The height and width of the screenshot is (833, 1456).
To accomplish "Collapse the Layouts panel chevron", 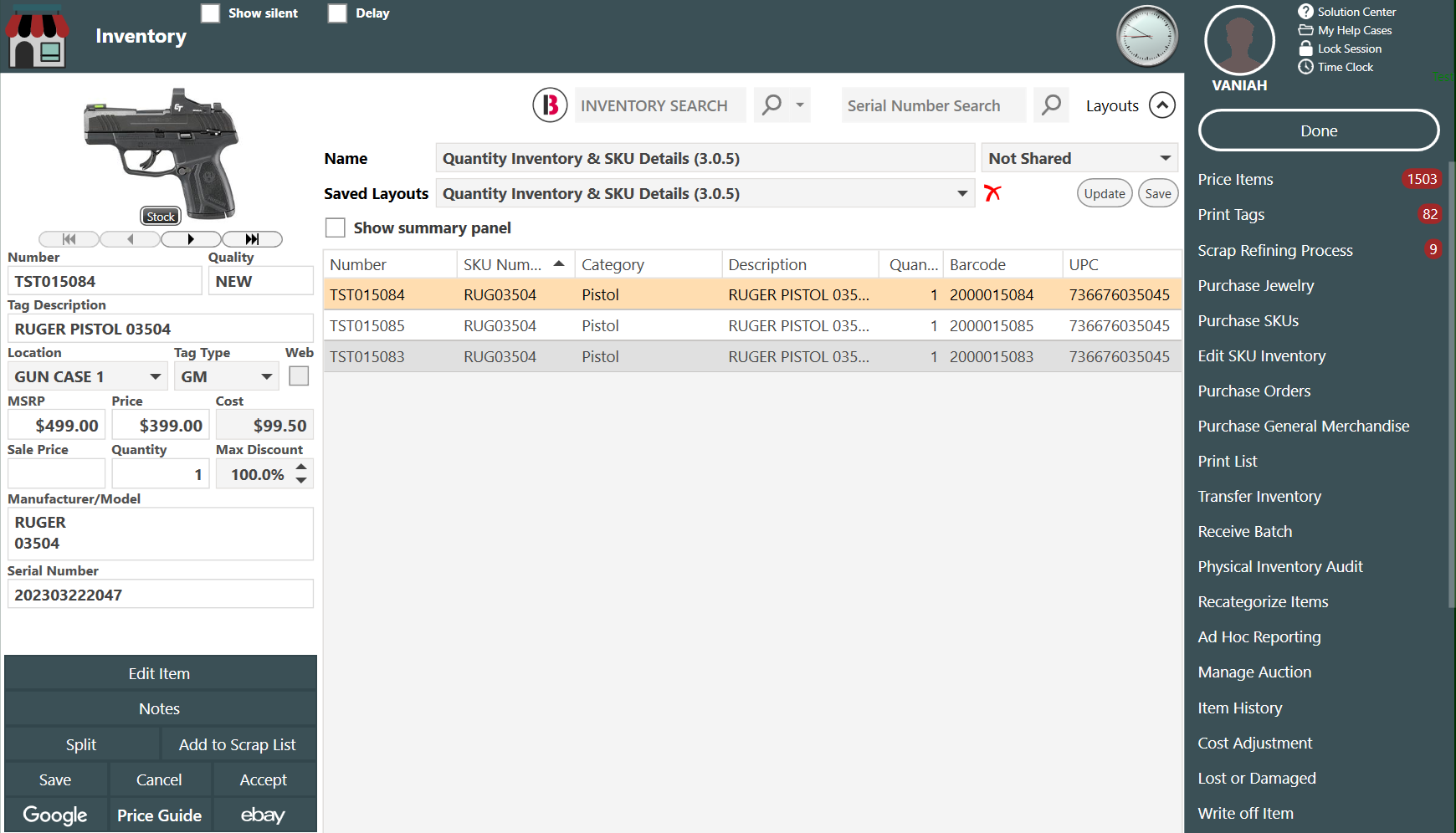I will 1162,105.
